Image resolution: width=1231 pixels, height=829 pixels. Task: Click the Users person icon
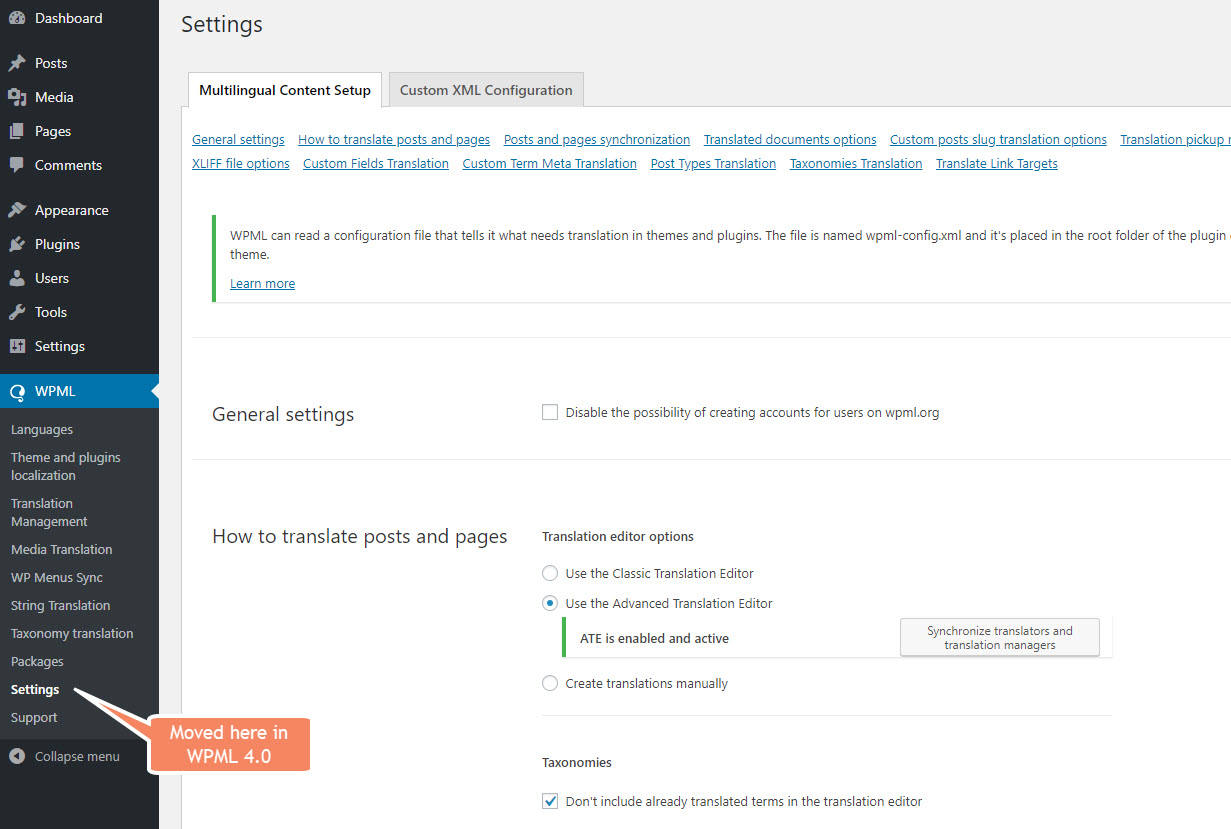click(x=17, y=278)
